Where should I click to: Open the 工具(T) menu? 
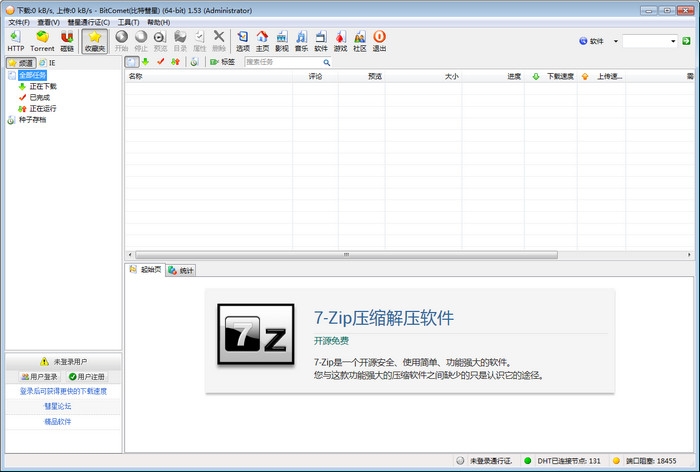point(129,22)
